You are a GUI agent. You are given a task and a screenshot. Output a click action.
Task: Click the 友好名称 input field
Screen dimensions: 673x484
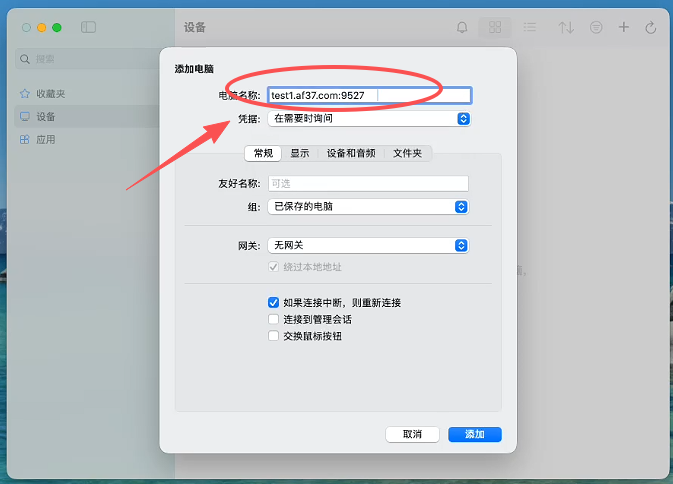click(x=368, y=183)
